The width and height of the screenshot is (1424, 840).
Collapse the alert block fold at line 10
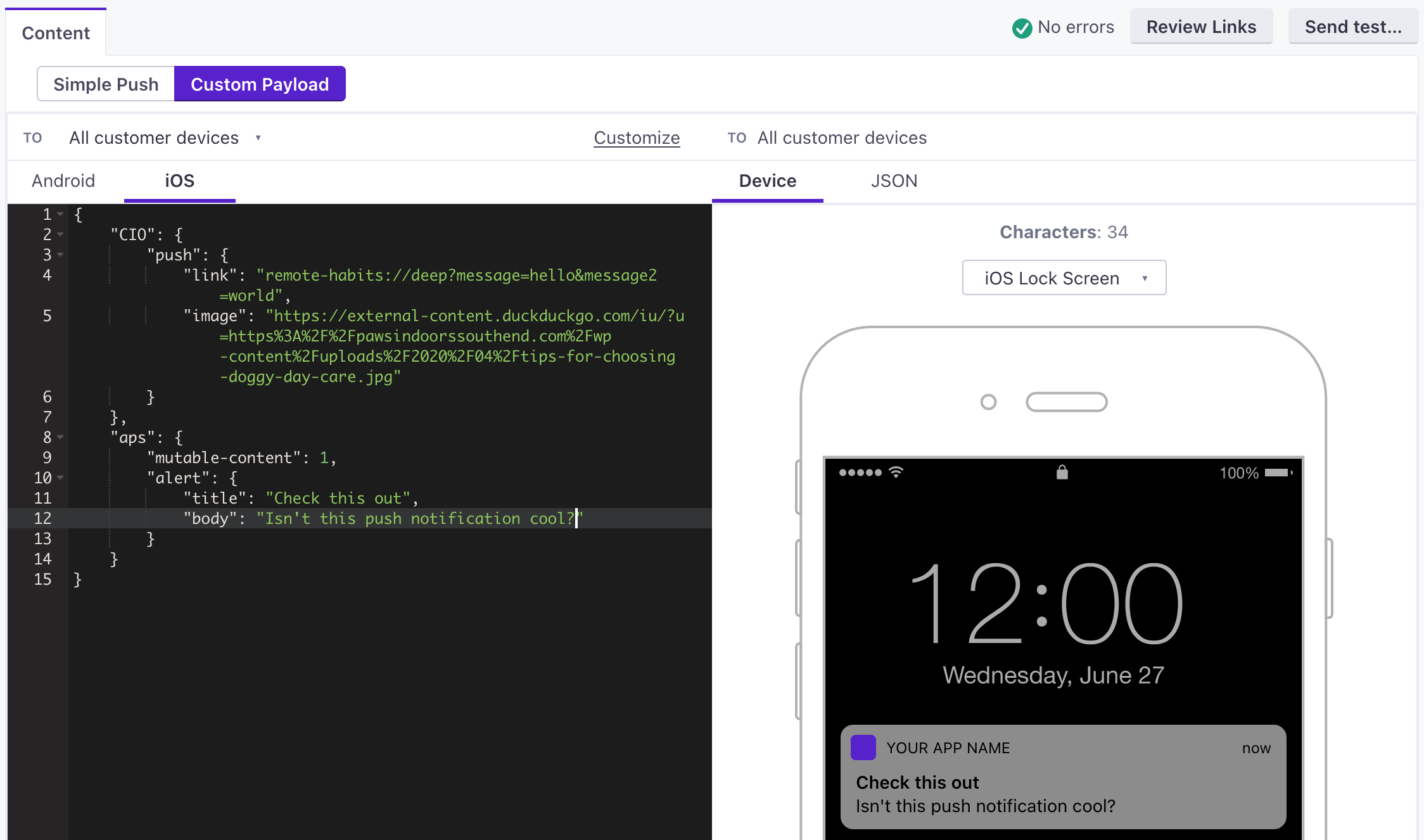coord(60,478)
